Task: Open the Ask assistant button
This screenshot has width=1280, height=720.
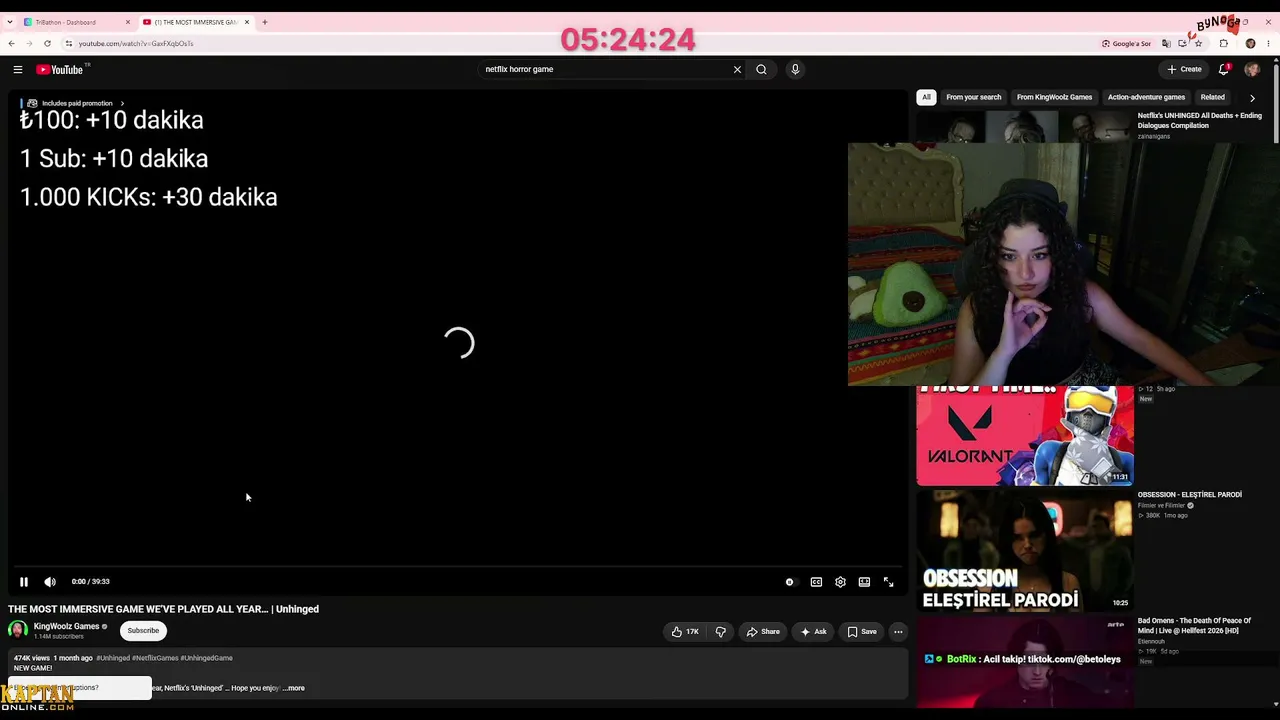Action: 813,631
